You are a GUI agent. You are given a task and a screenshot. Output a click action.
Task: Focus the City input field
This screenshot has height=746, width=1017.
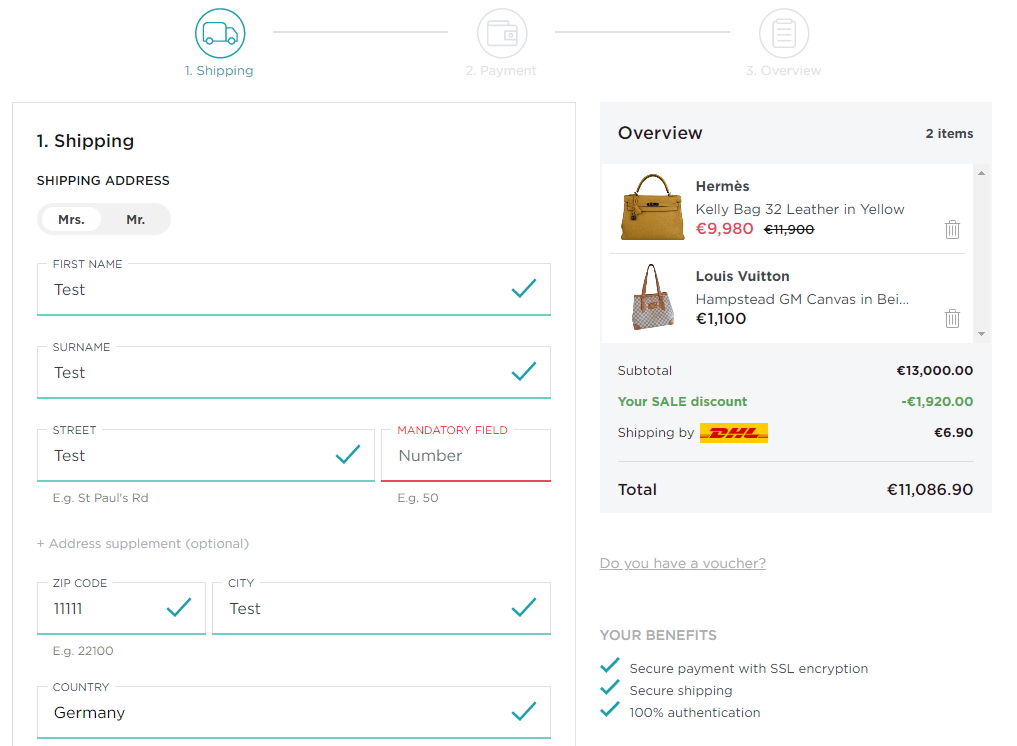click(x=381, y=608)
